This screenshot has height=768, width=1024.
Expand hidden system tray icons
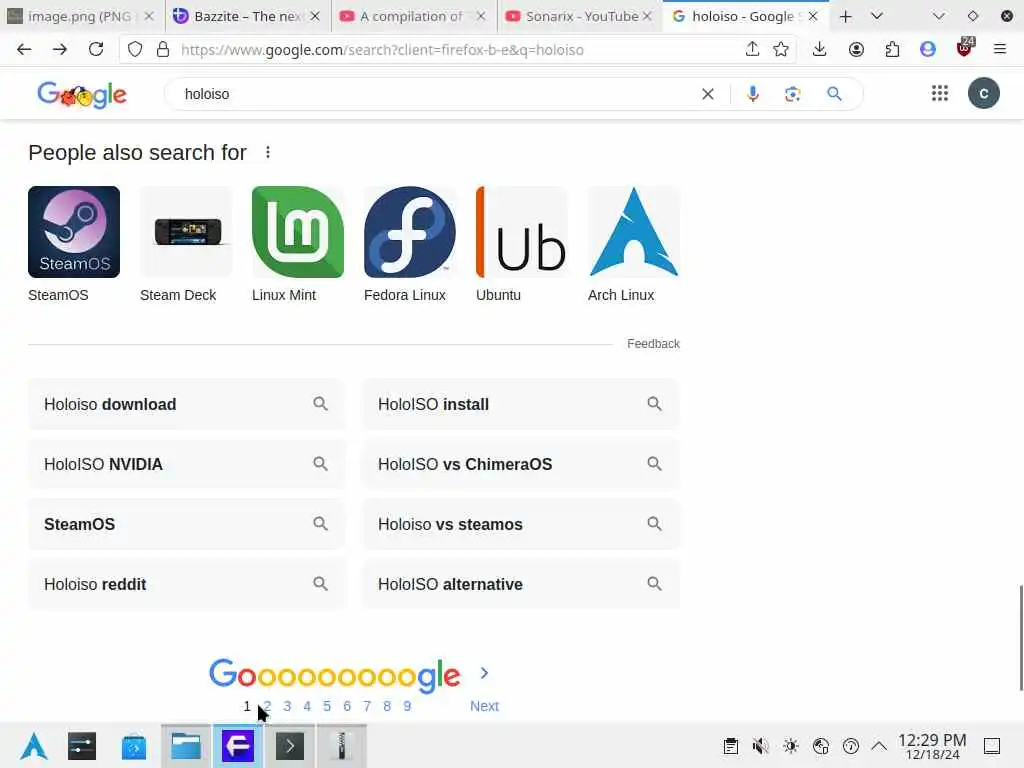click(x=879, y=746)
